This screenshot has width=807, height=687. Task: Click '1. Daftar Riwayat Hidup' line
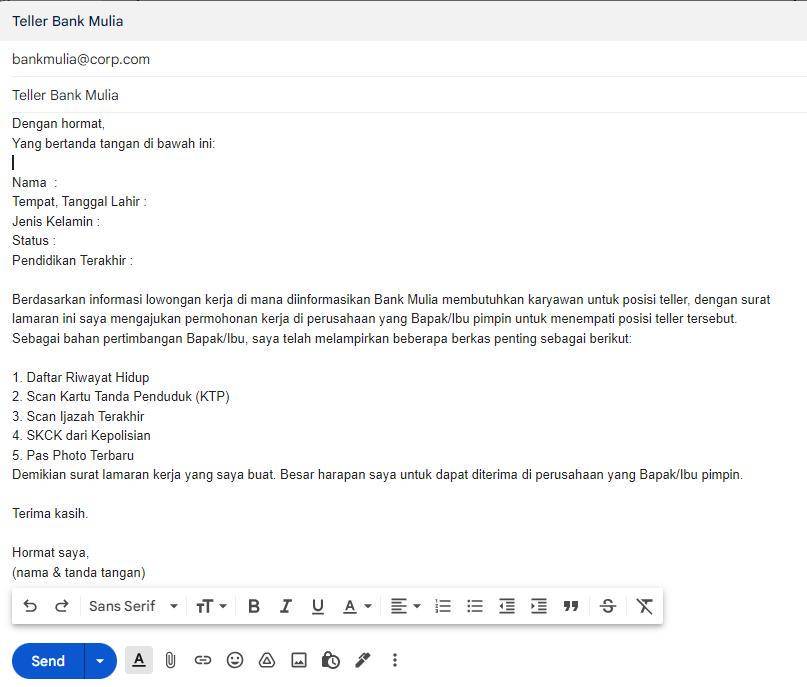81,377
